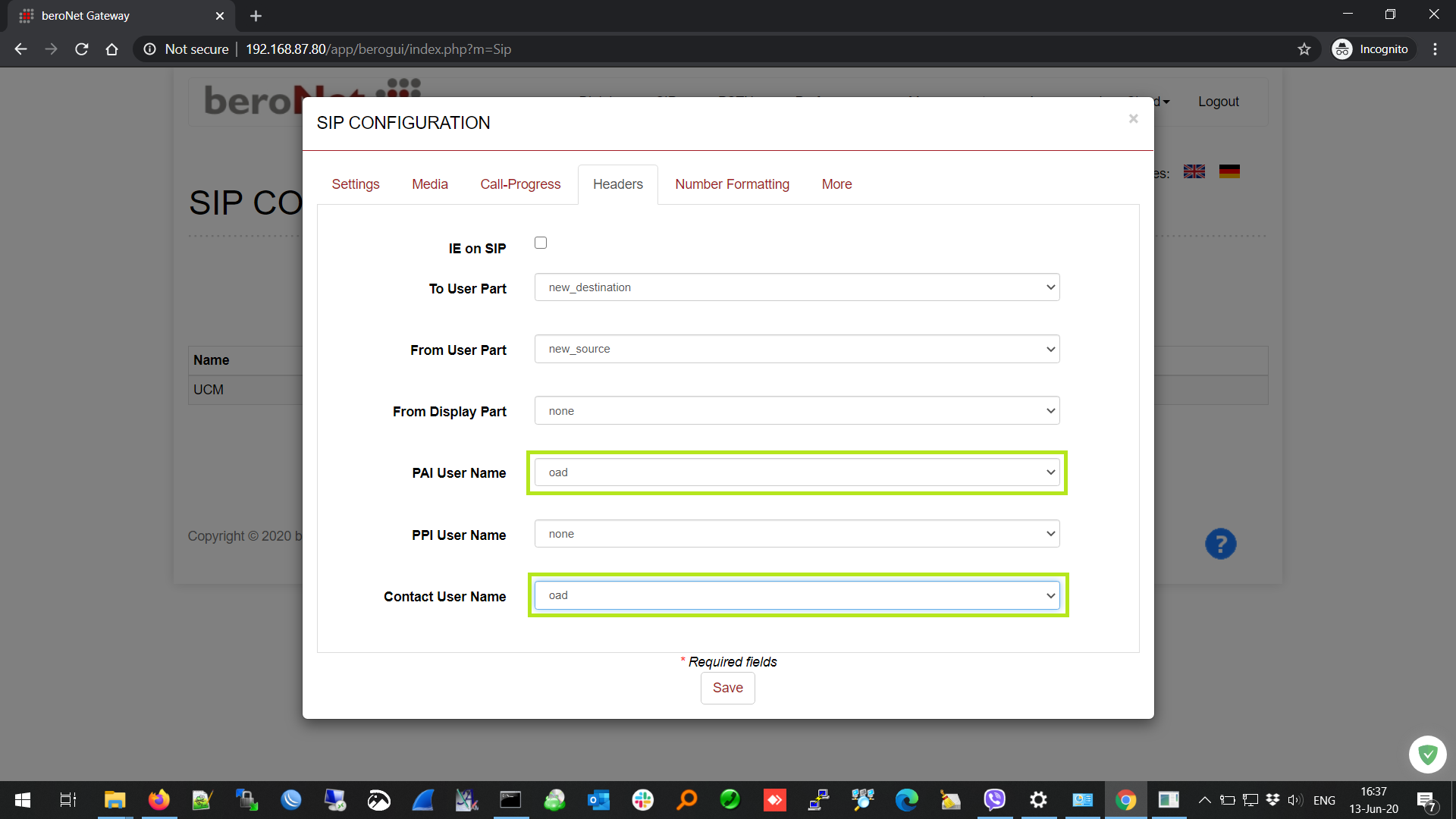1456x819 pixels.
Task: Expand the To User Part dropdown
Action: click(796, 287)
